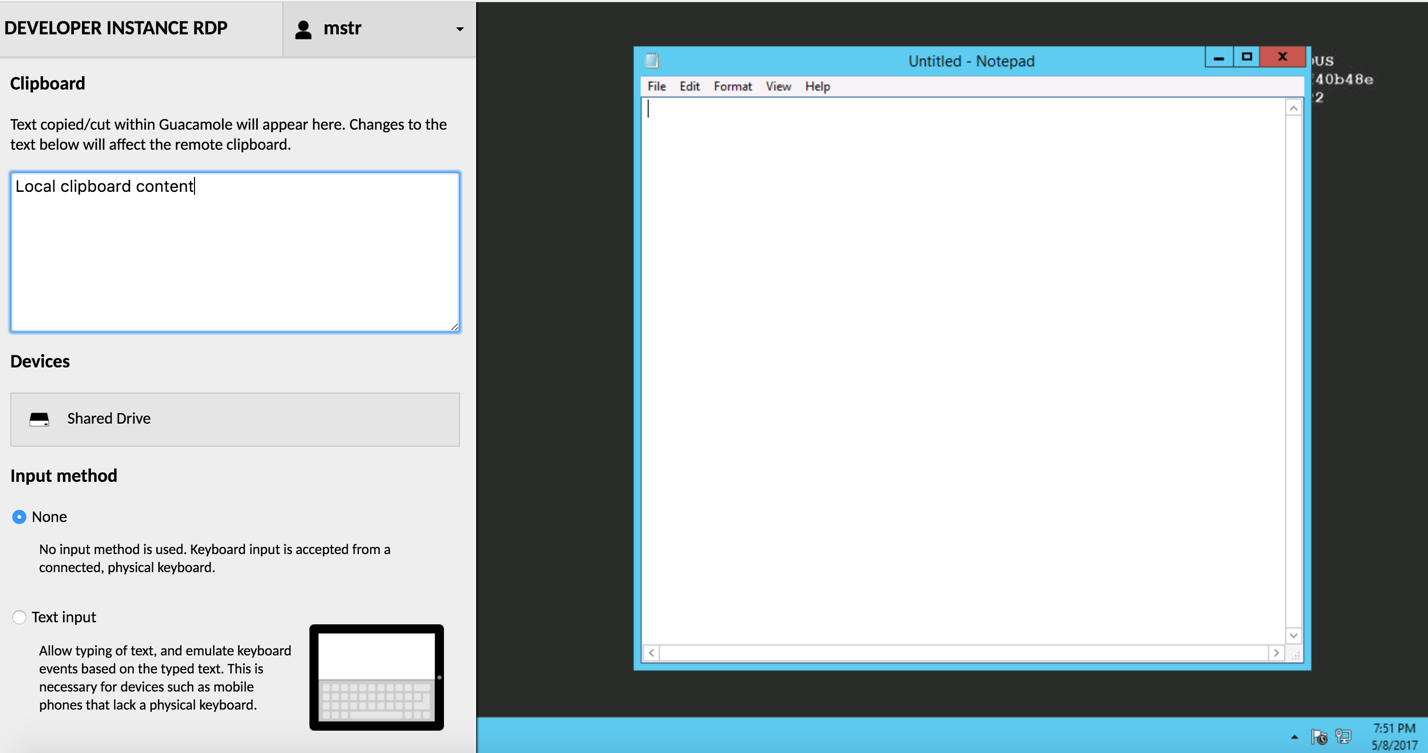
Task: Enable the Text input method
Action: tap(19, 617)
